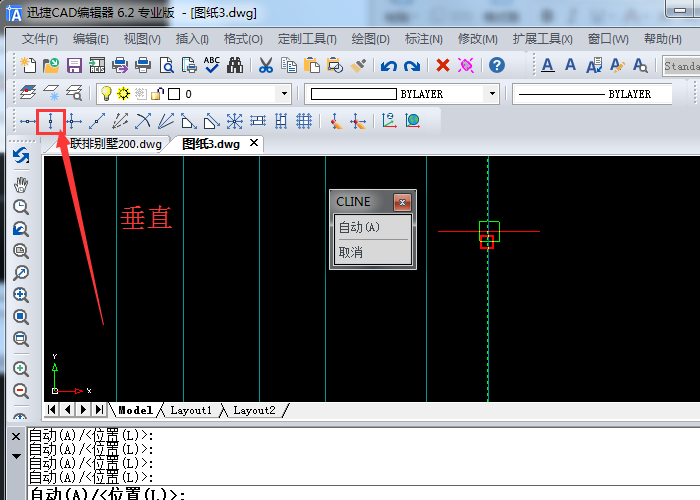The height and width of the screenshot is (500, 700).
Task: Click the match properties brush icon
Action: point(358,66)
